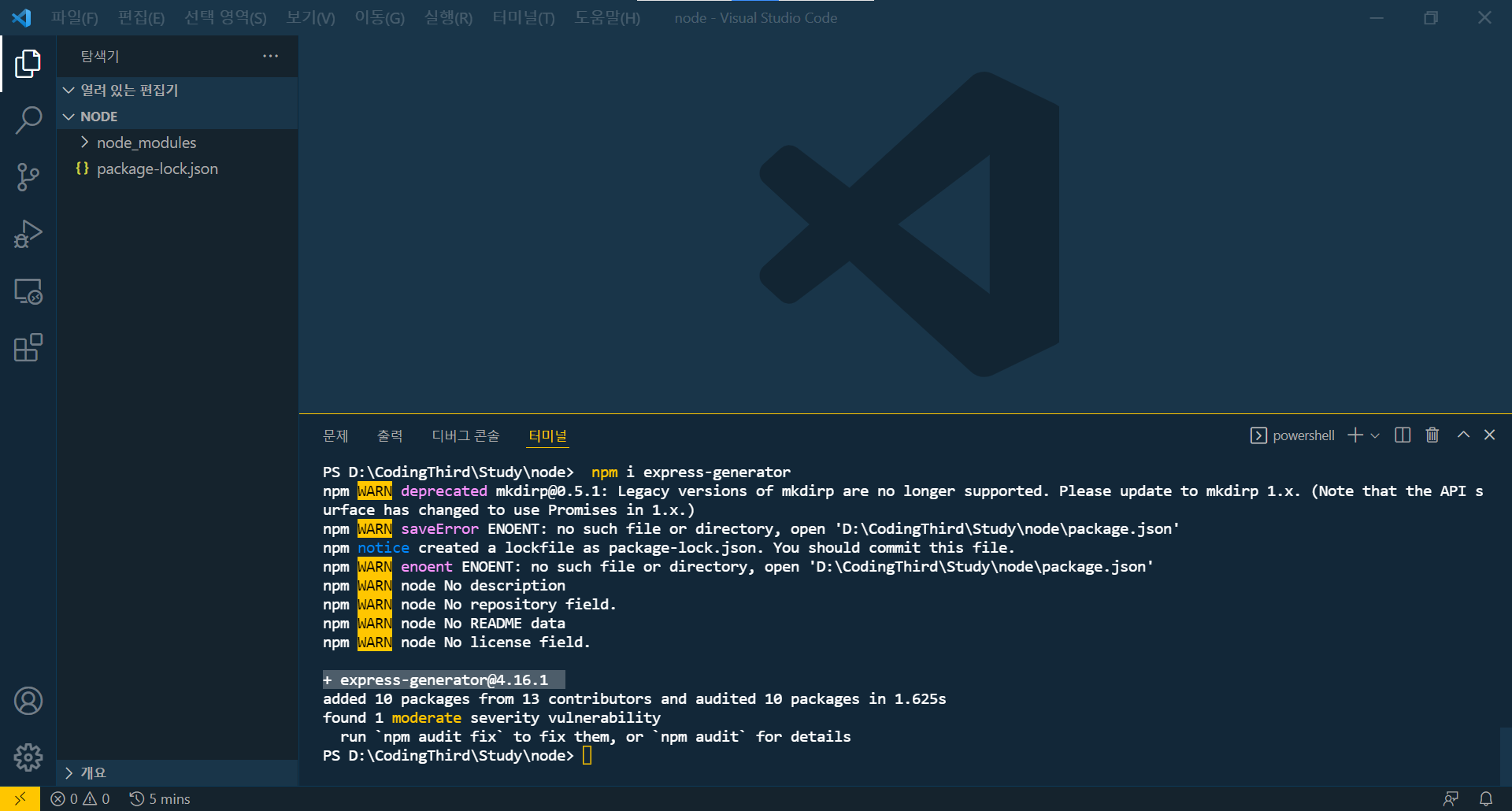The width and height of the screenshot is (1512, 811).
Task: Click the 'moderate' severity text in terminal
Action: tap(427, 717)
